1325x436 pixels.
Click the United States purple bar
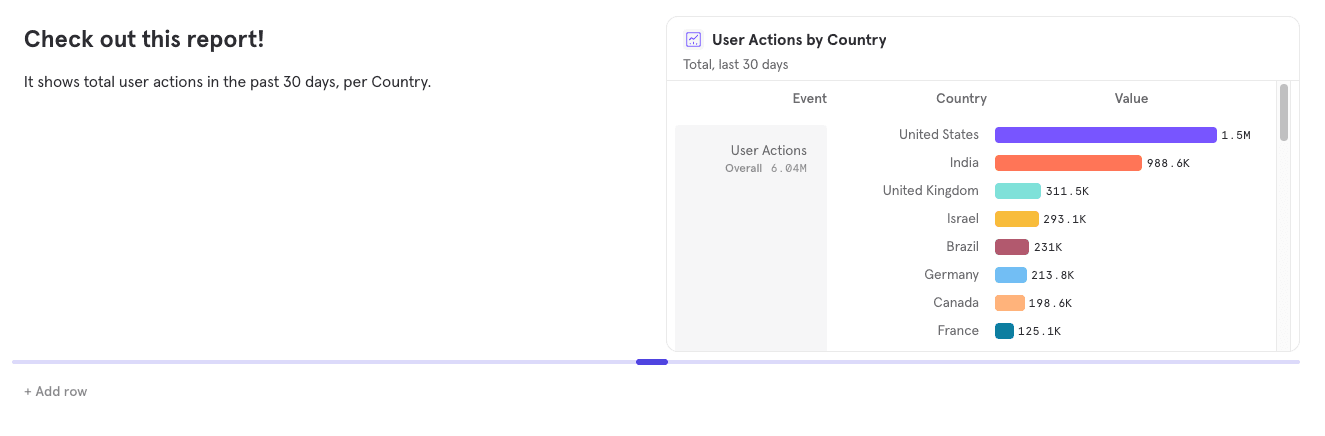tap(1105, 135)
